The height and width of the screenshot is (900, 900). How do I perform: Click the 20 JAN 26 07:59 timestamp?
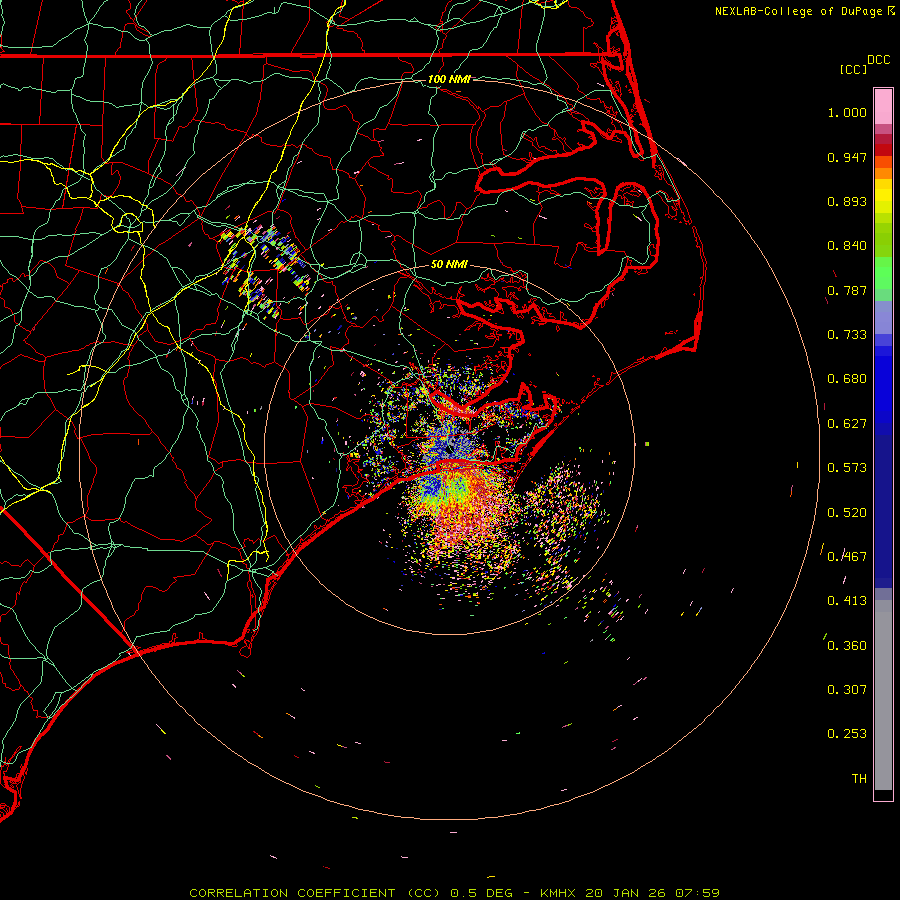pos(652,893)
